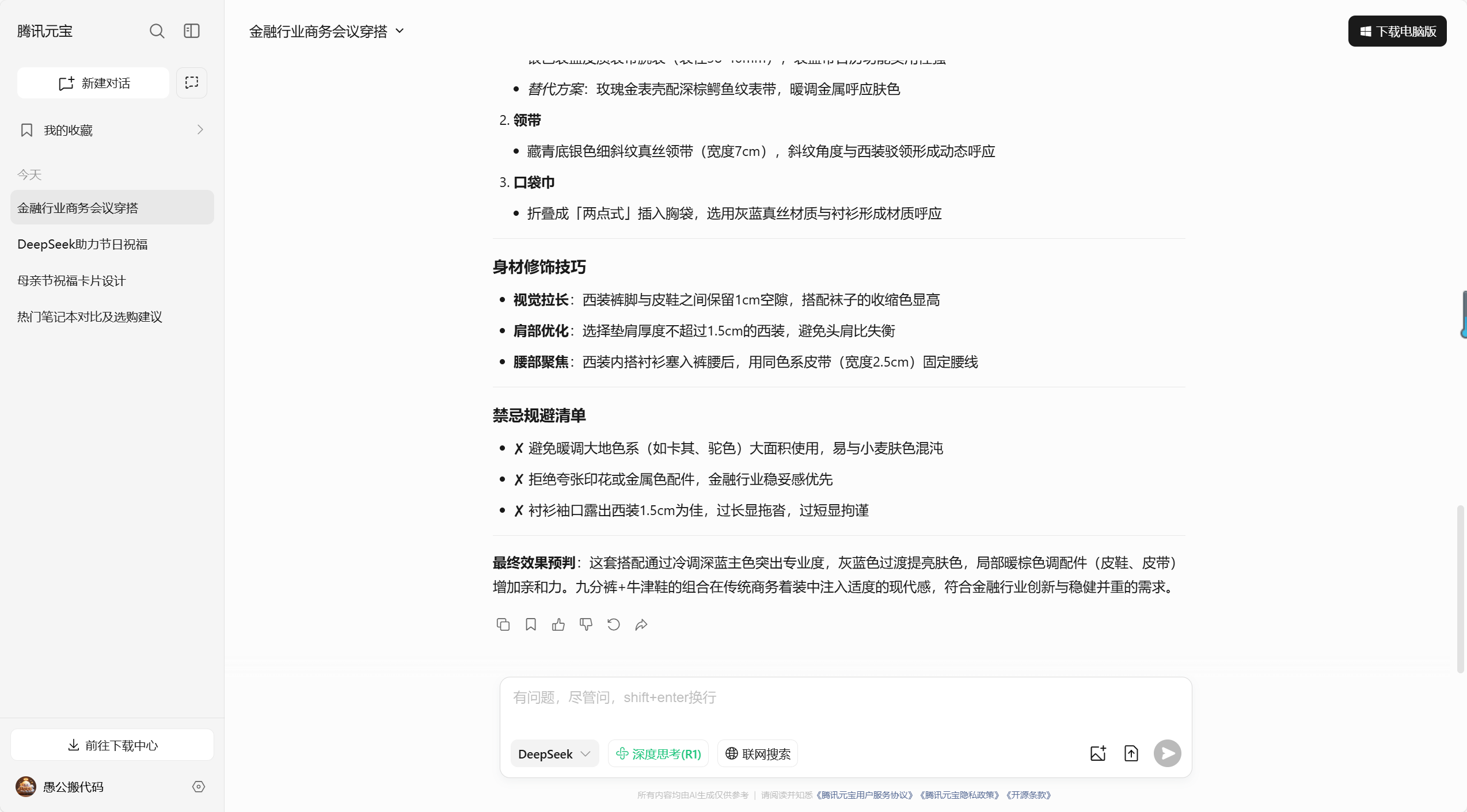Regenerate the response

point(613,624)
